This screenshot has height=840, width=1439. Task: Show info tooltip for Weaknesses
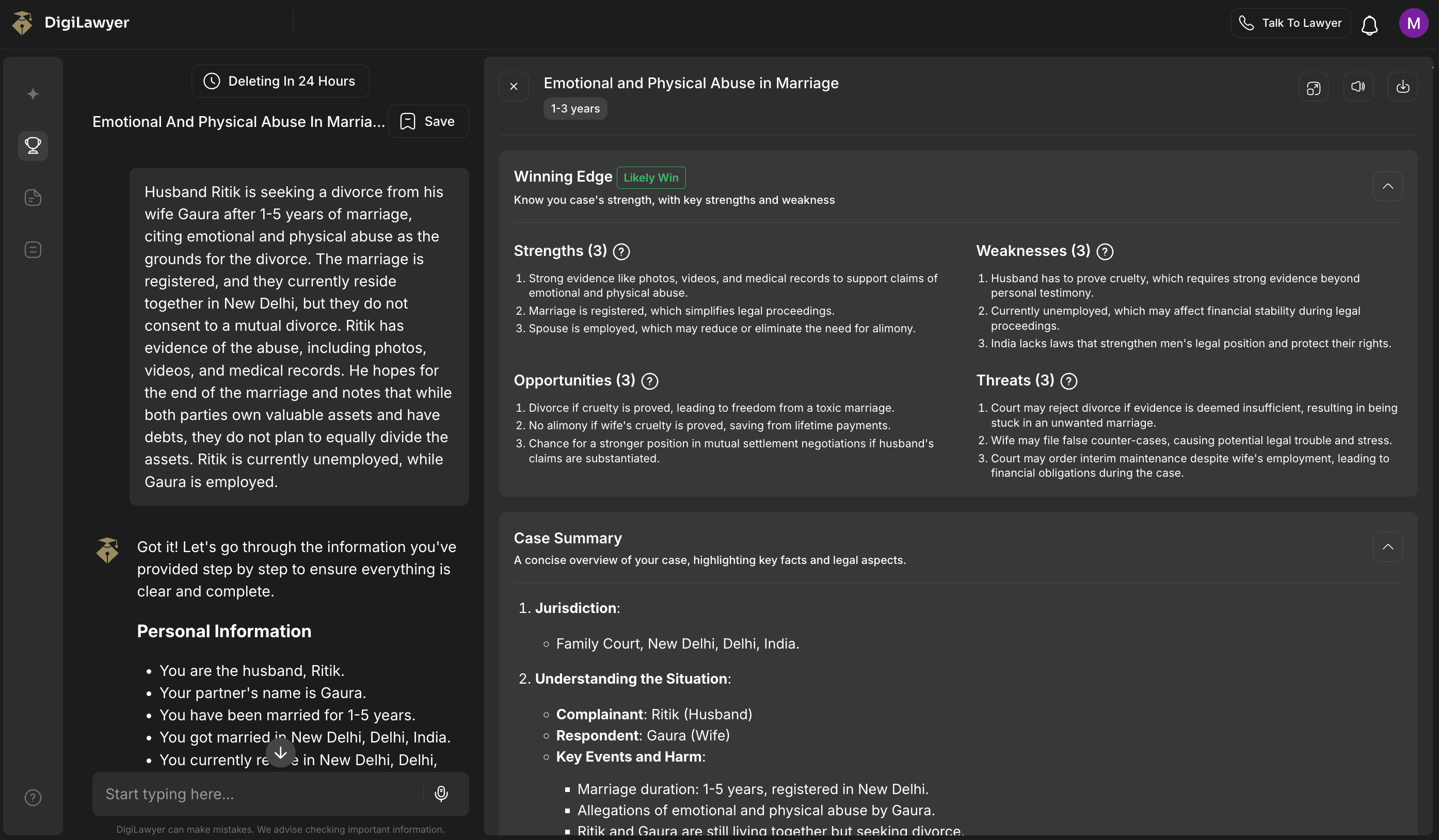1105,252
